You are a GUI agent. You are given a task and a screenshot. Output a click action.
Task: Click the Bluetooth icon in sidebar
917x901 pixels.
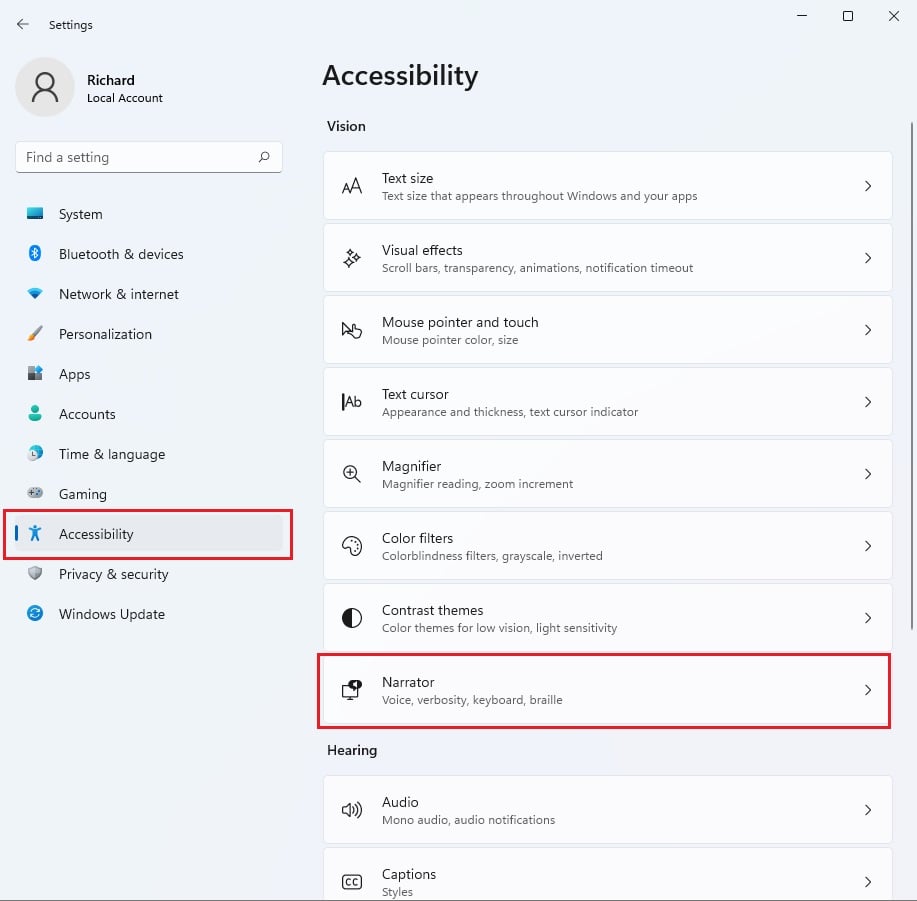click(35, 253)
